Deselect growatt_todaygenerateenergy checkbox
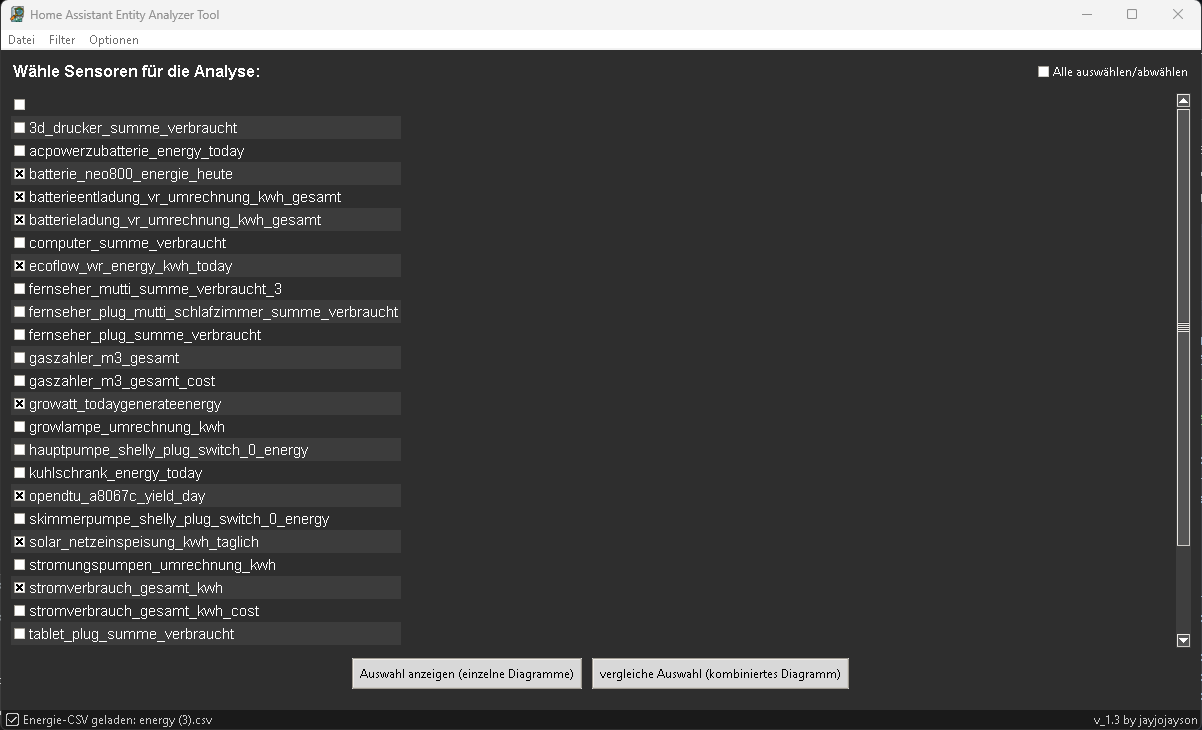 pyautogui.click(x=19, y=404)
